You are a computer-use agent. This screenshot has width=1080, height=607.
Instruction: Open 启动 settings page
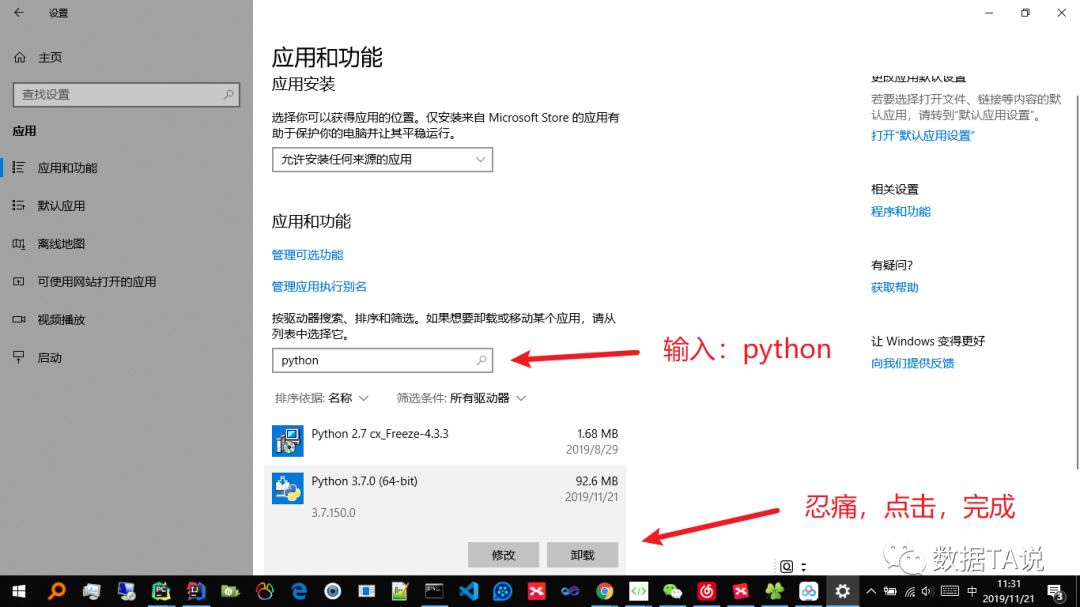pyautogui.click(x=49, y=357)
